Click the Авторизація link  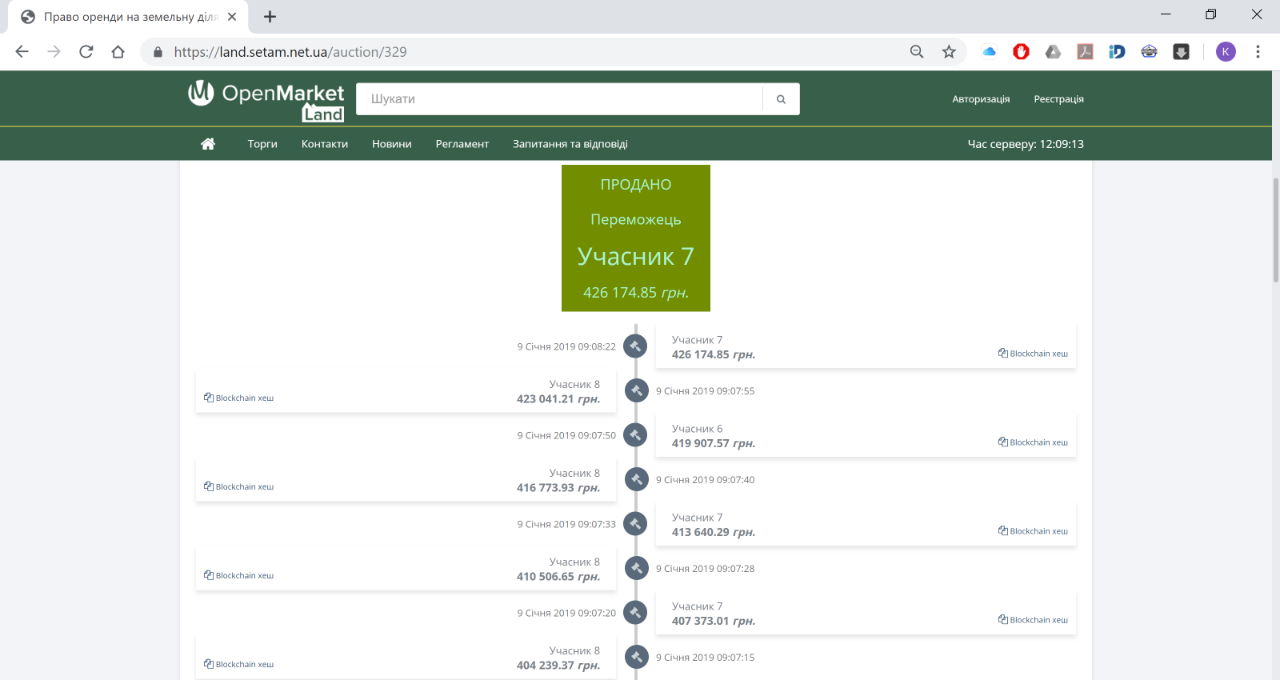coord(981,99)
